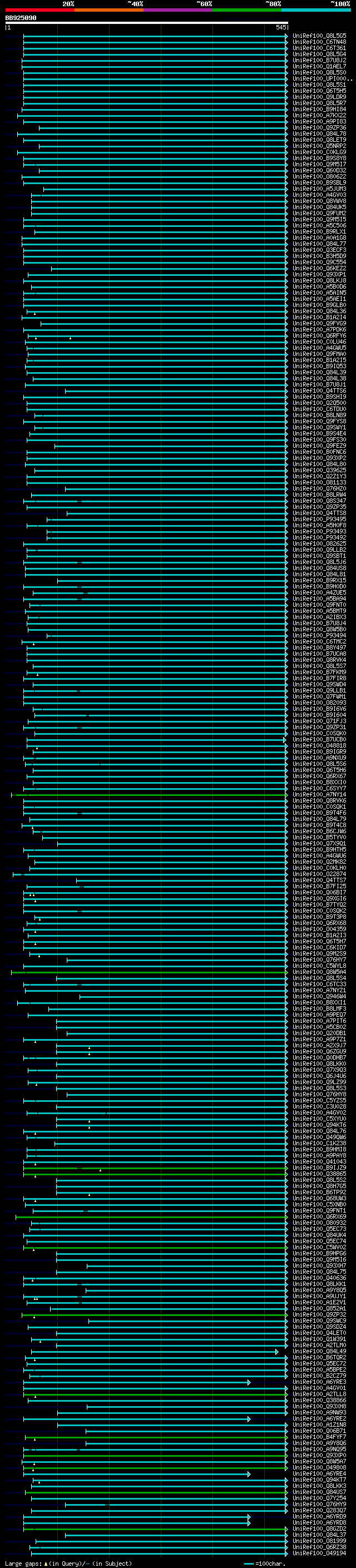This screenshot has height=1568, width=356.
Task: Select hit label UniRef100_A5JUM3
Action: pyautogui.click(x=319, y=189)
